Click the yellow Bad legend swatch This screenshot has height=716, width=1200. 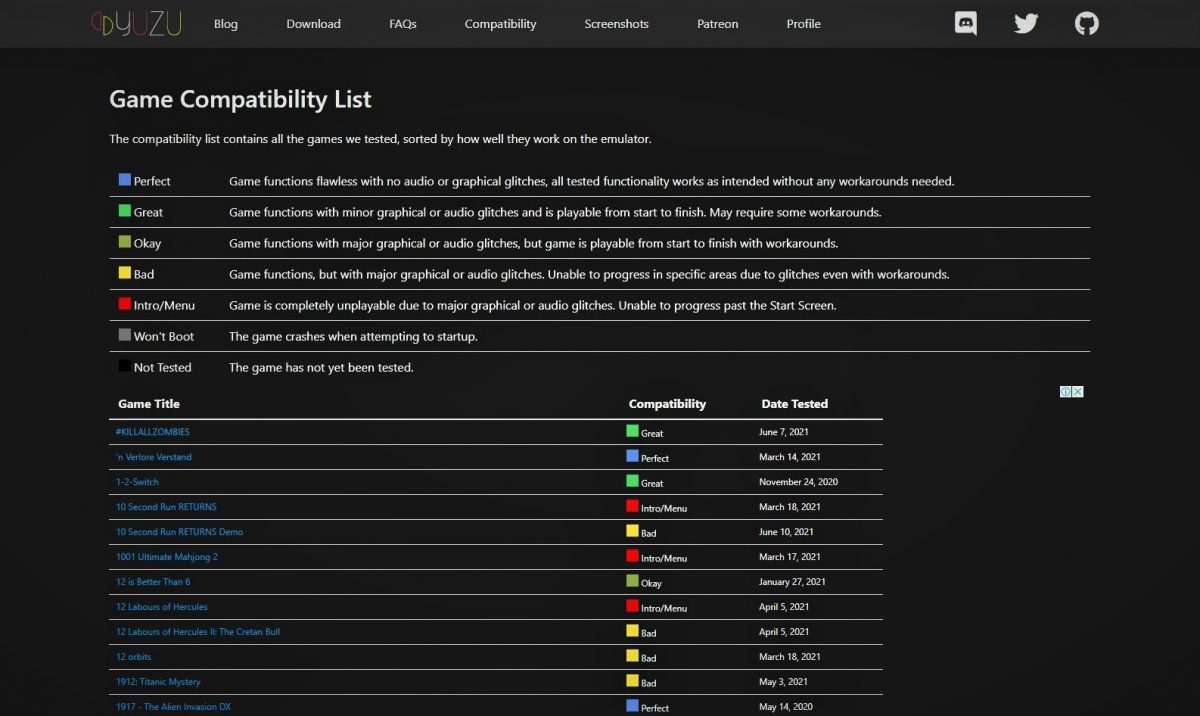coord(125,273)
